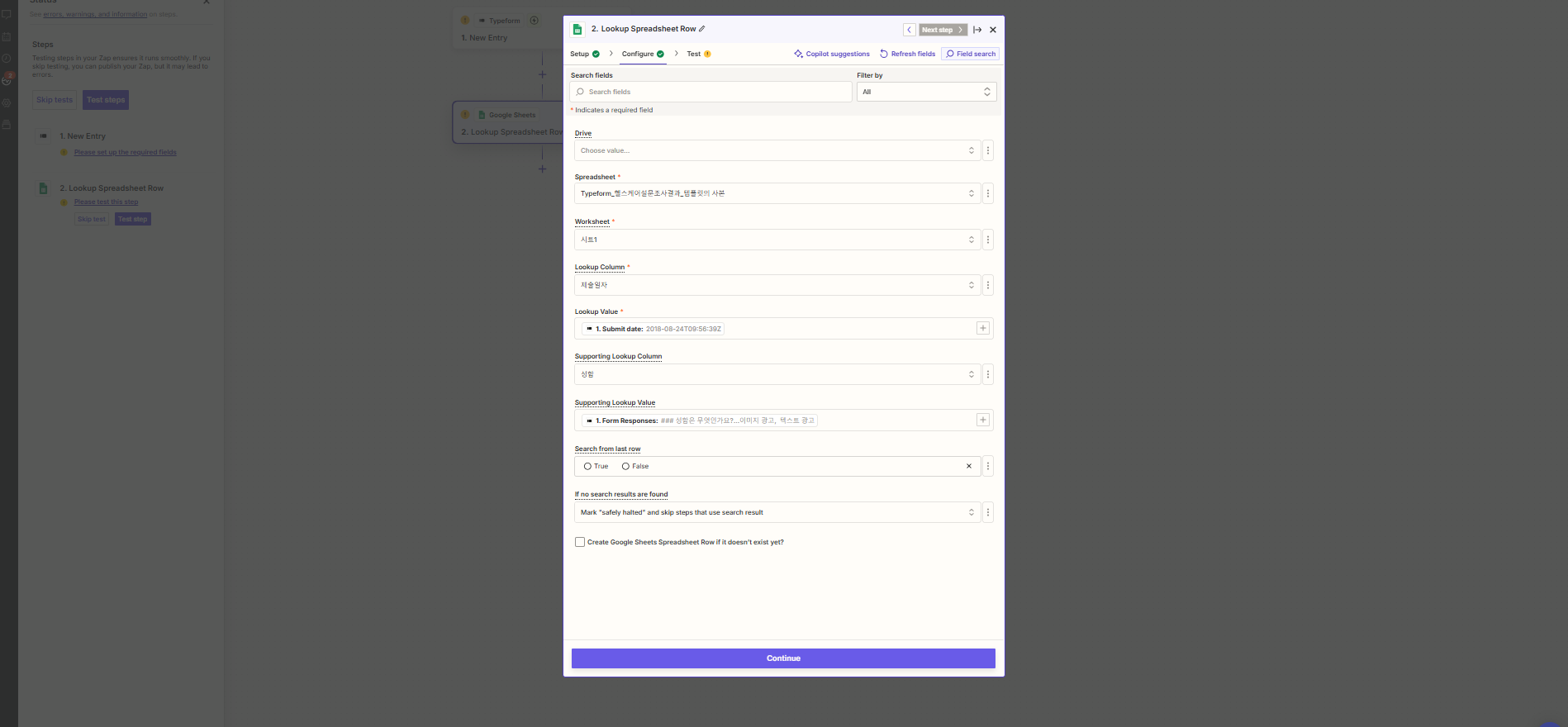Select '1. New Entry' step in Status panel
The height and width of the screenshot is (727, 1568).
click(x=83, y=136)
